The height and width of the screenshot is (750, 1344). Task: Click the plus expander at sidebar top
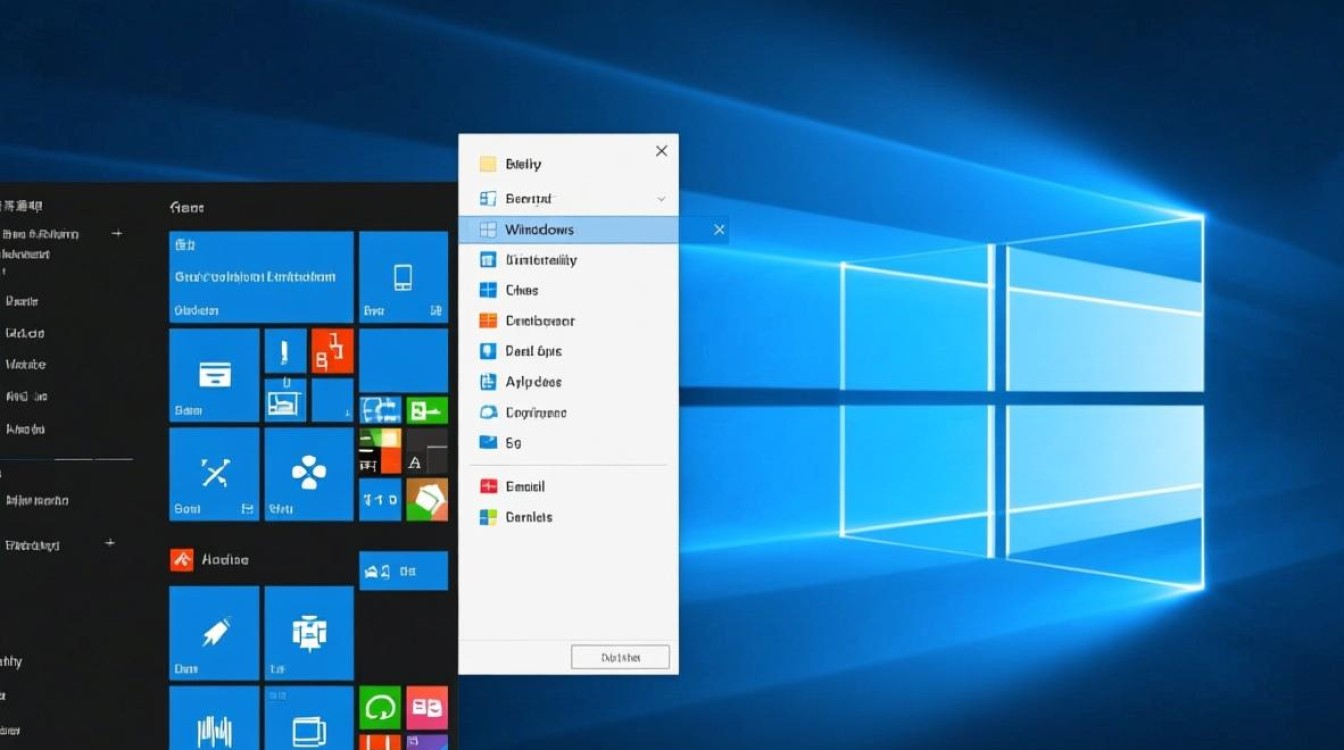pyautogui.click(x=117, y=233)
